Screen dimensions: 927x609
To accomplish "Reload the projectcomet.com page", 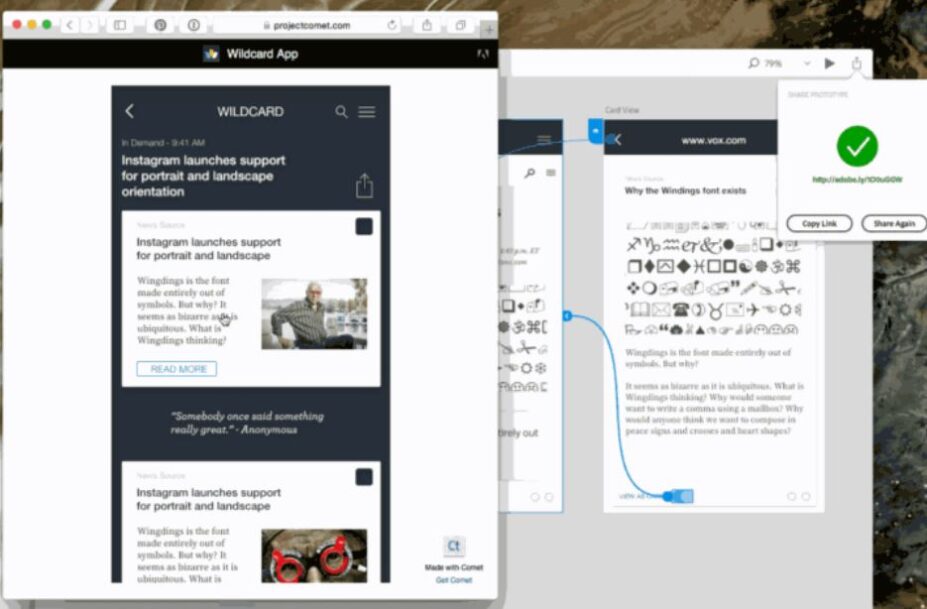I will click(391, 25).
